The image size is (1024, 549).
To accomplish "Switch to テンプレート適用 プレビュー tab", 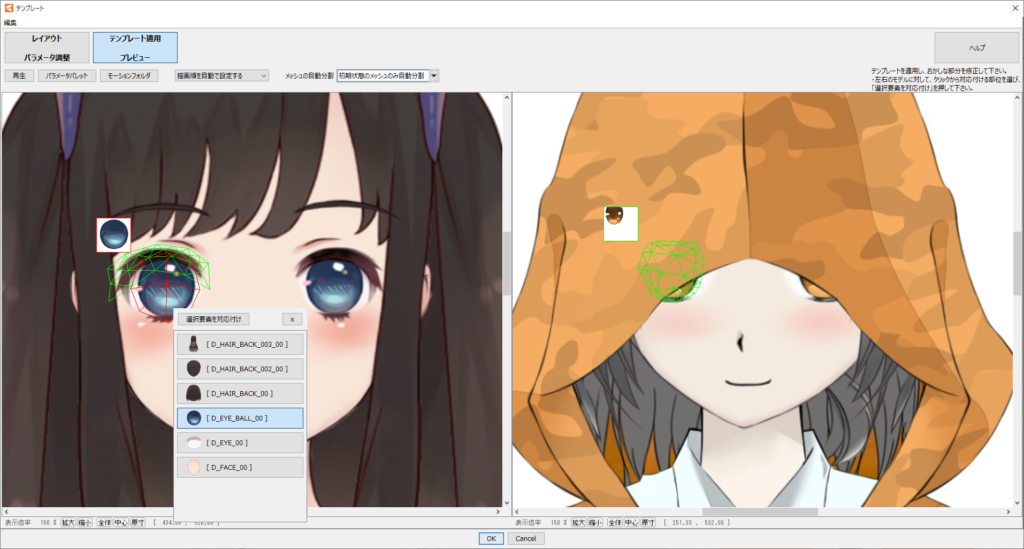I will click(135, 48).
